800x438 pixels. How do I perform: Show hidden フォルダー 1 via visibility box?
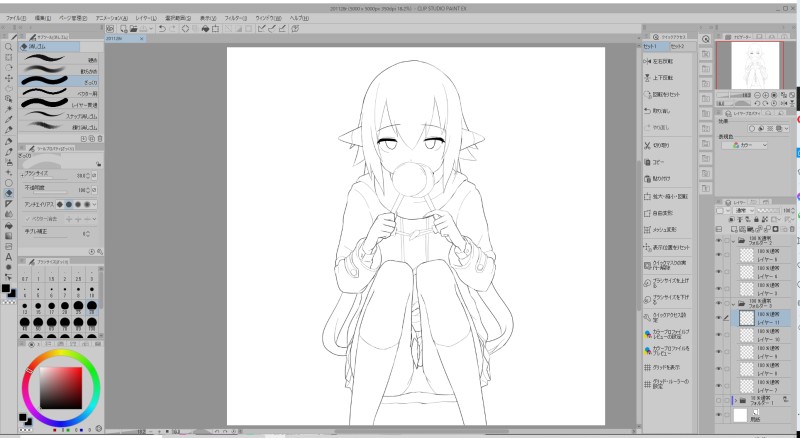[x=719, y=401]
